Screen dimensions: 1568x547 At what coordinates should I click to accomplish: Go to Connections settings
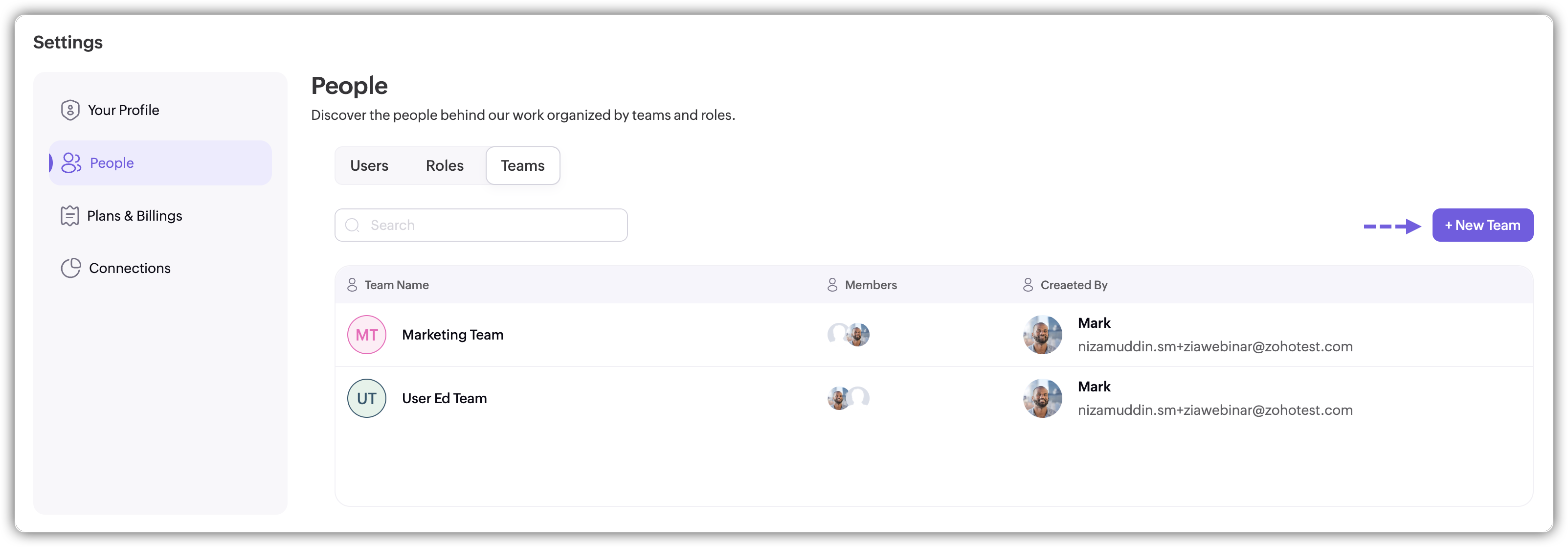coord(130,268)
